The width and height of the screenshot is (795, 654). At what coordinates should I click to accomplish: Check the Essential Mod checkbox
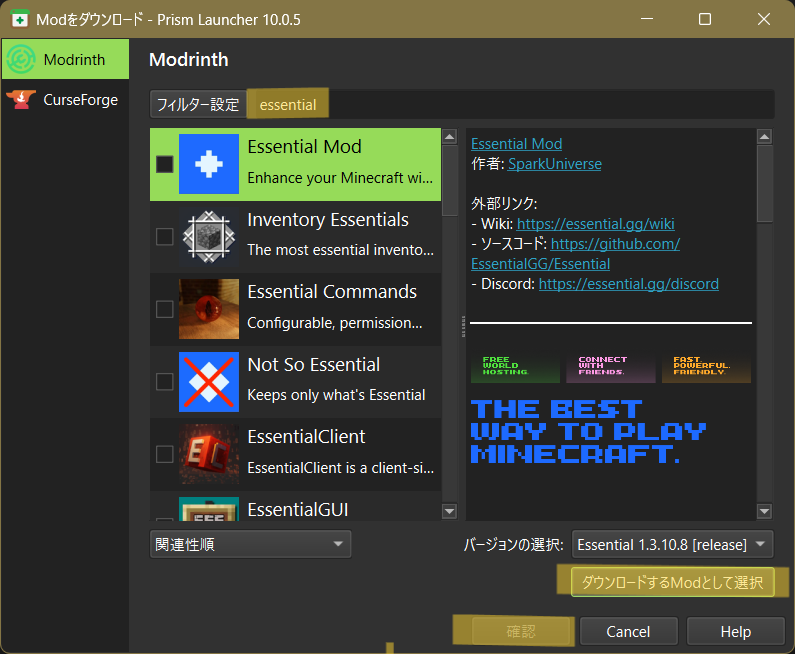(x=165, y=164)
